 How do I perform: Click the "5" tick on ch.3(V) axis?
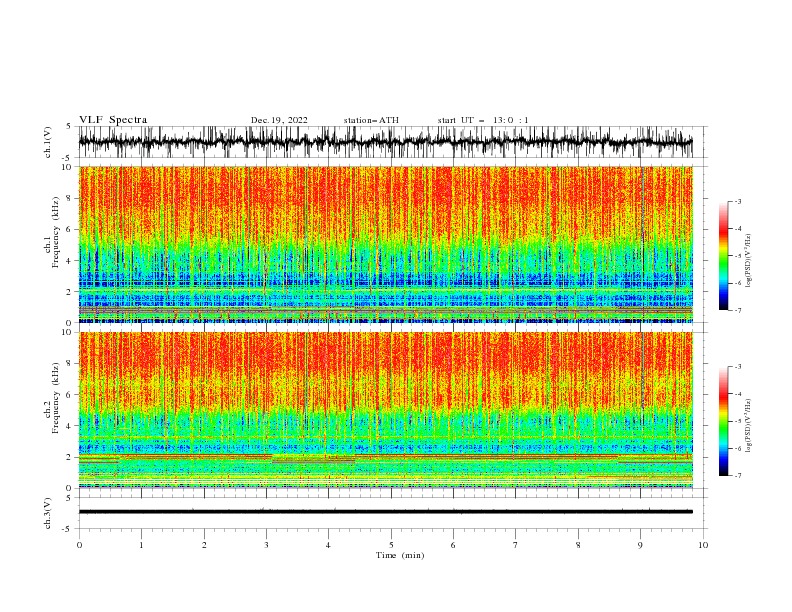tap(69, 497)
